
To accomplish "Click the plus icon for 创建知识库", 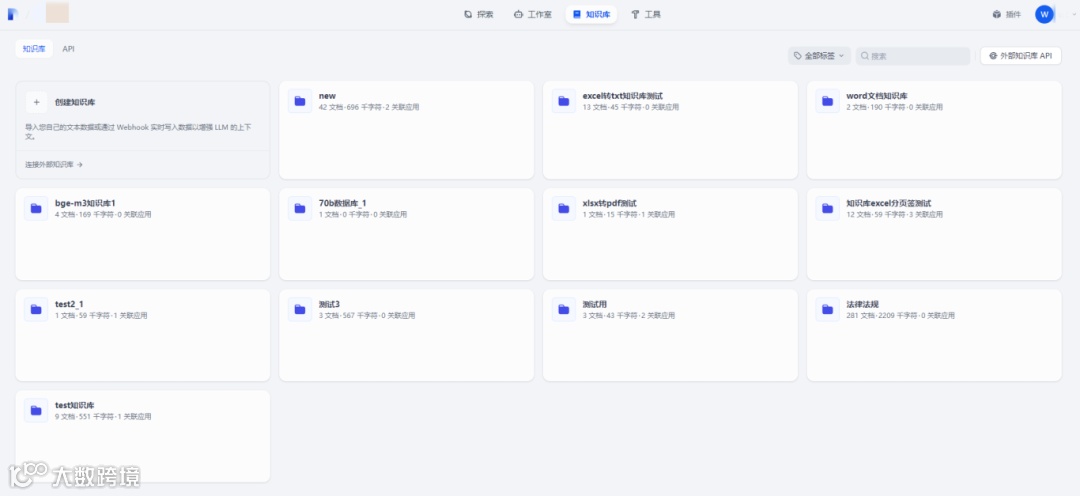I will tap(37, 102).
